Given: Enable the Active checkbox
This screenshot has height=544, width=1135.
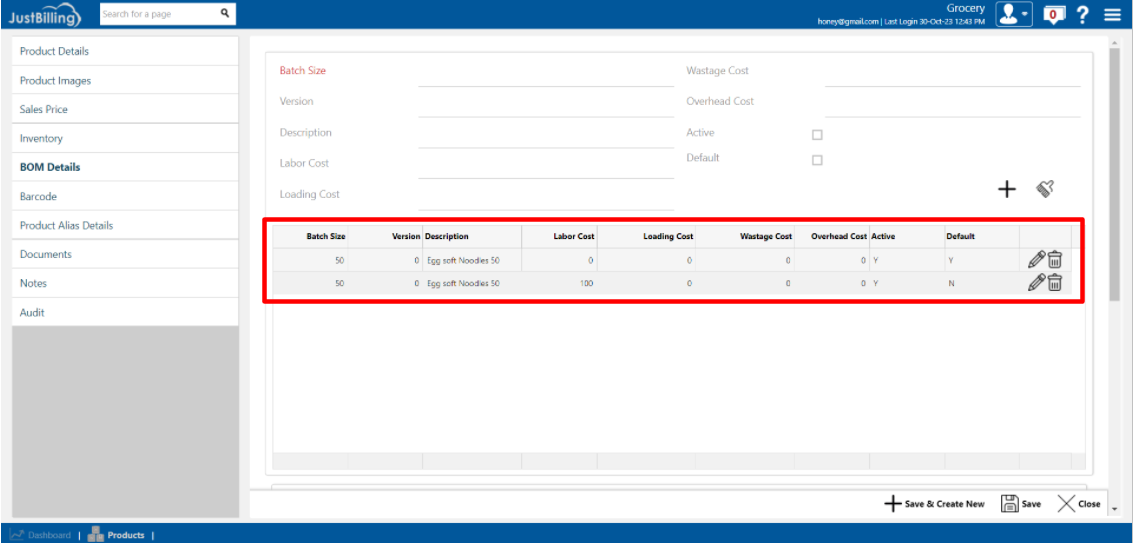Looking at the screenshot, I should (817, 135).
